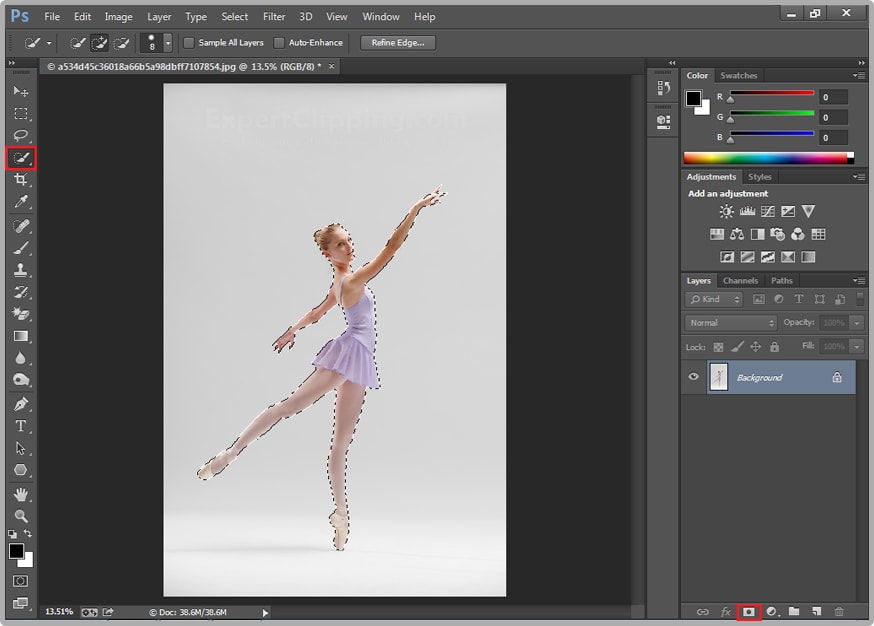The width and height of the screenshot is (874, 626).
Task: Click the Add layer mask icon
Action: point(748,611)
